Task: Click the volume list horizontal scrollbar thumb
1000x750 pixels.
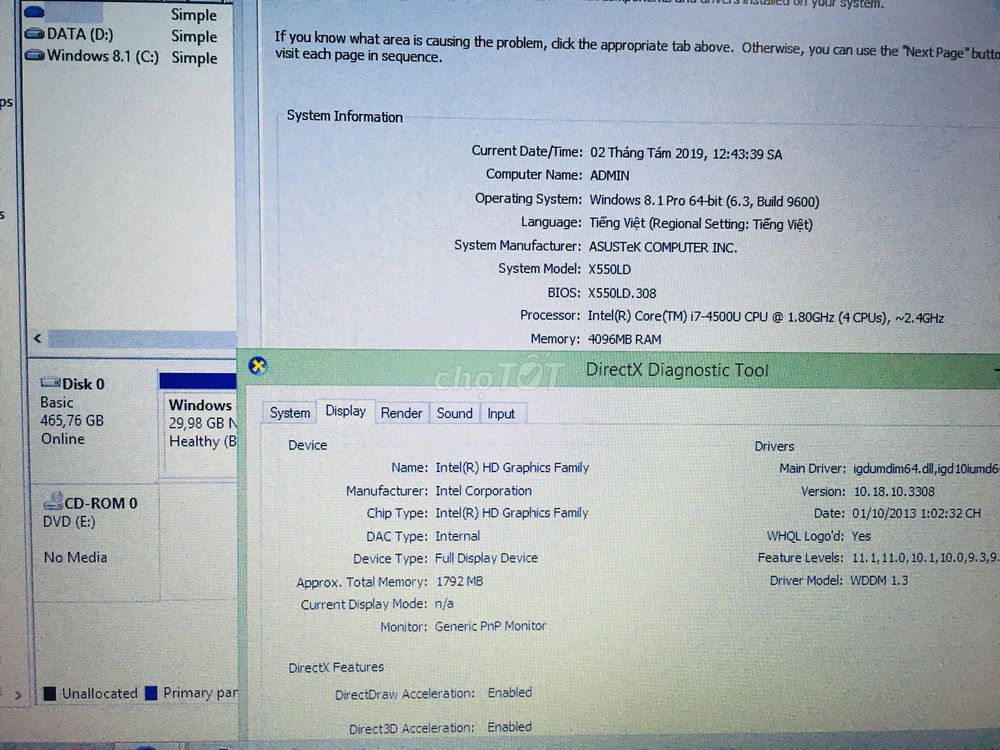Action: click(143, 339)
